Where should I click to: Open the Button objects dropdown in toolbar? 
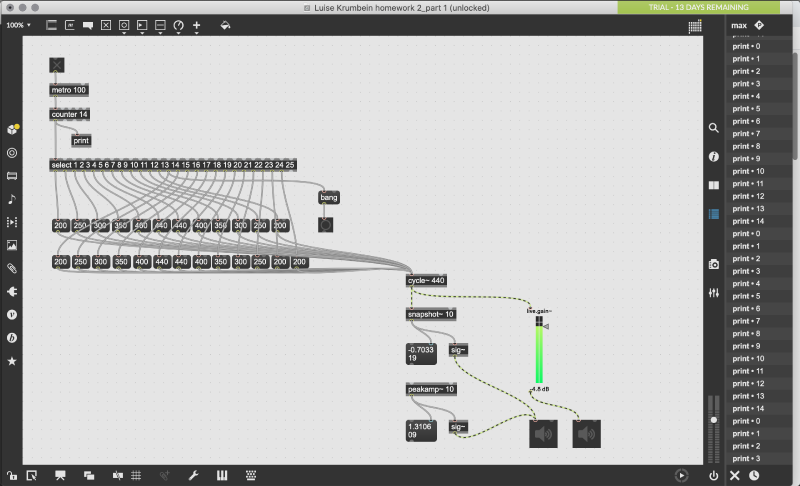[x=124, y=27]
